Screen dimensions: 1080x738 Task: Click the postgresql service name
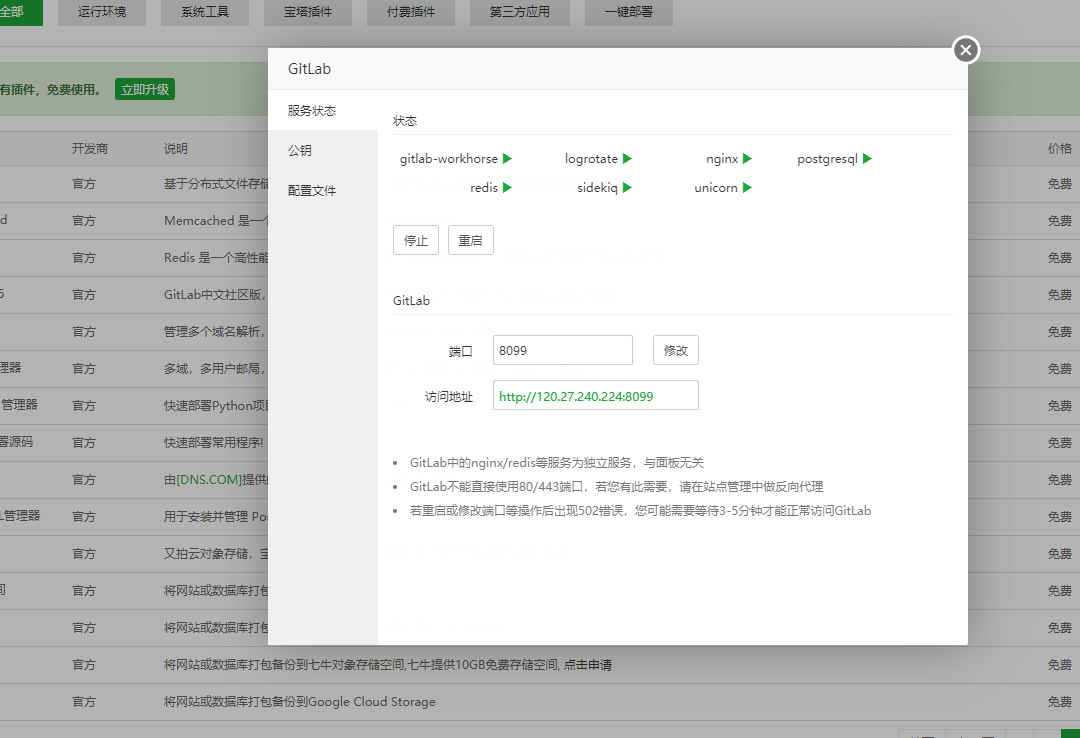(x=827, y=158)
